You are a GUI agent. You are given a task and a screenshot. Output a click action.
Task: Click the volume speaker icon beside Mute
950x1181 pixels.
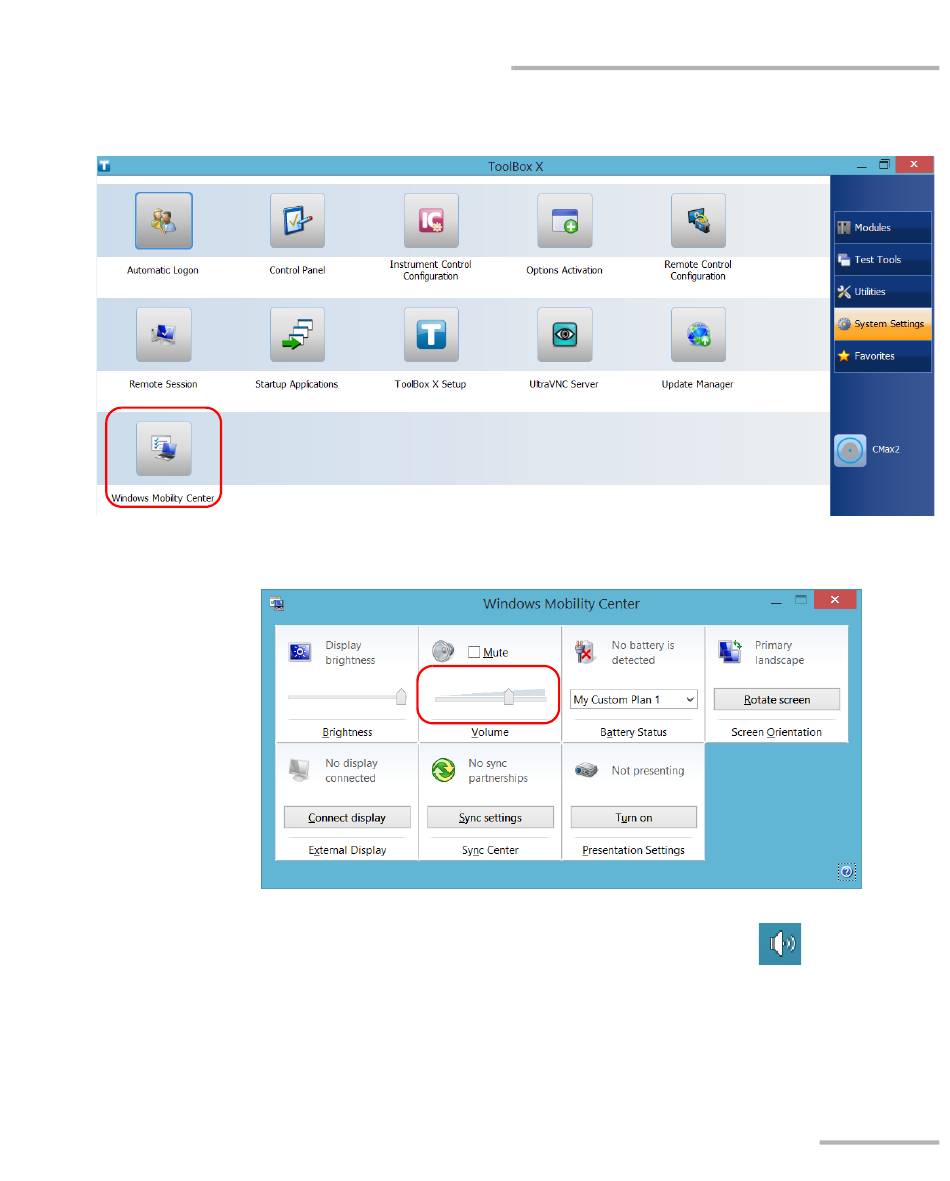443,651
